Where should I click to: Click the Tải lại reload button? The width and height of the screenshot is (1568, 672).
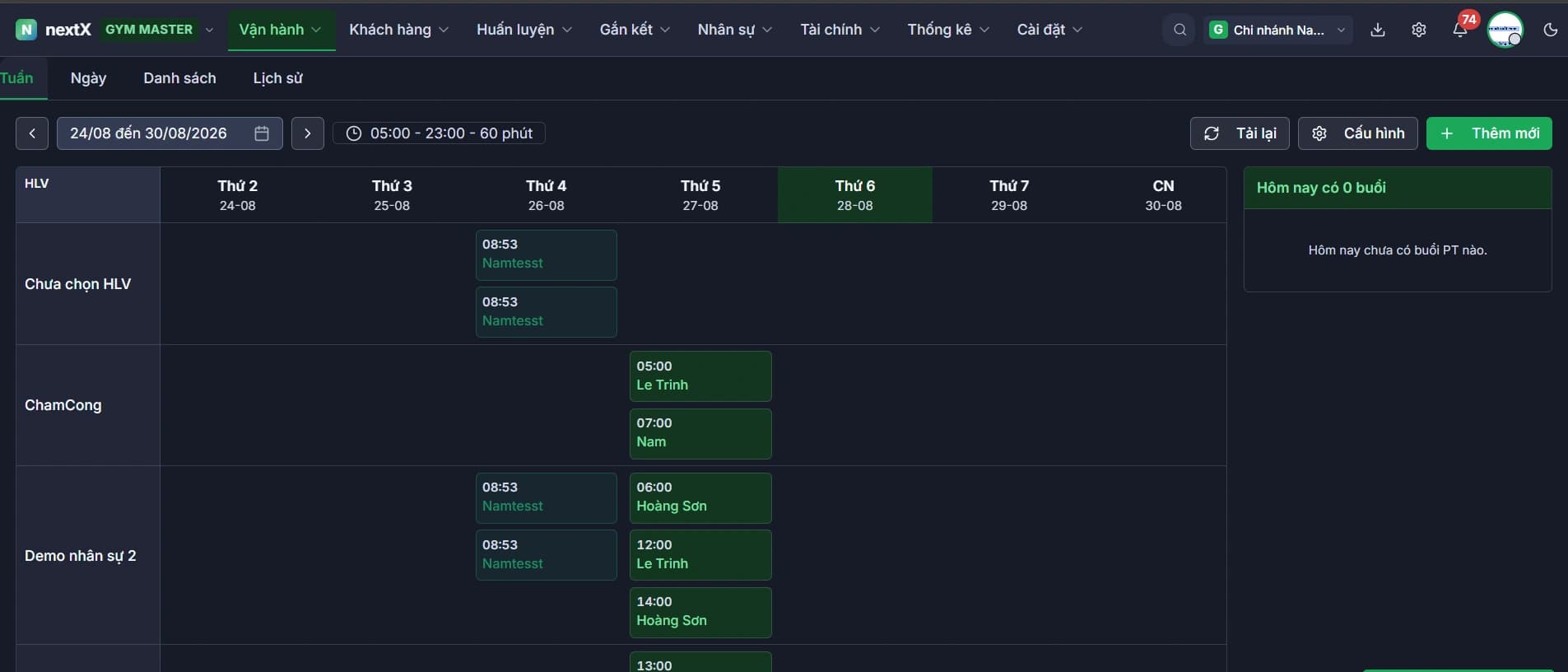click(1240, 133)
